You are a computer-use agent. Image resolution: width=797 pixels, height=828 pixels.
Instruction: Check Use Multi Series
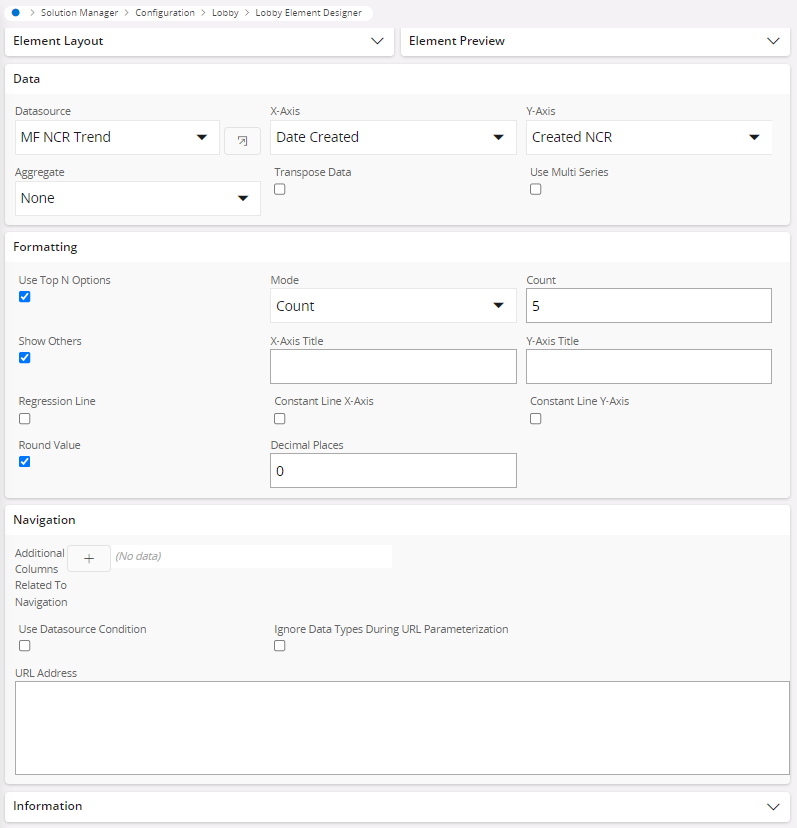click(535, 189)
